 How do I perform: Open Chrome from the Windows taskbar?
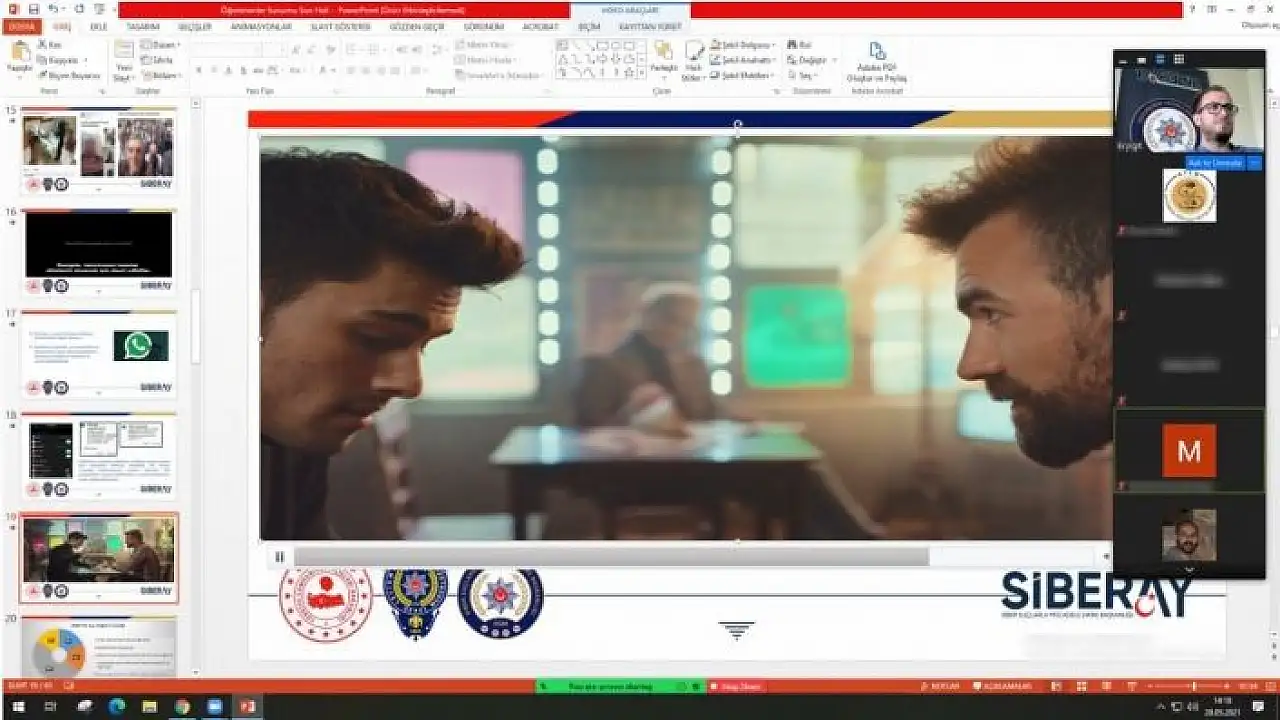(x=181, y=707)
